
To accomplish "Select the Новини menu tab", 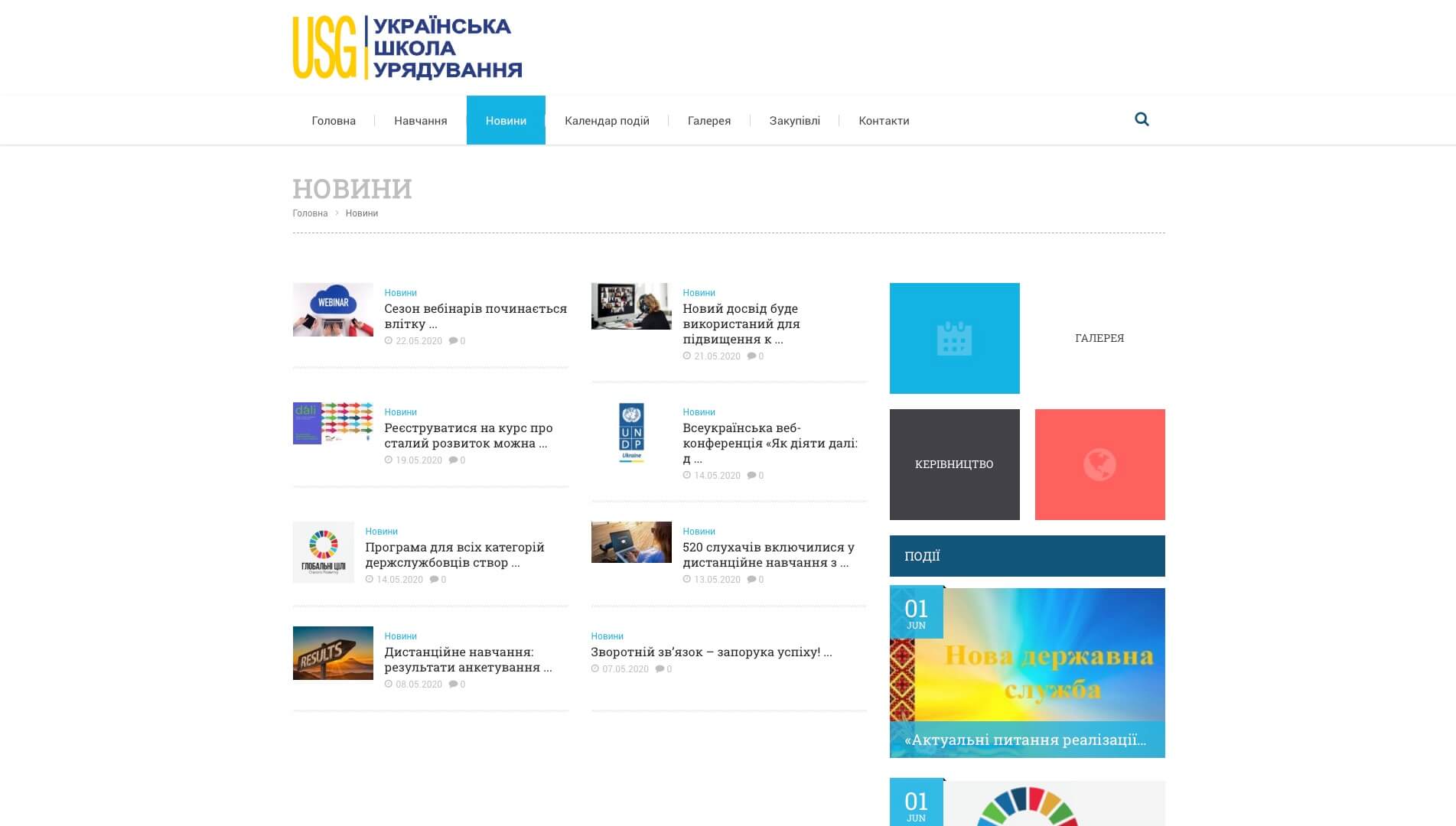I will [506, 120].
